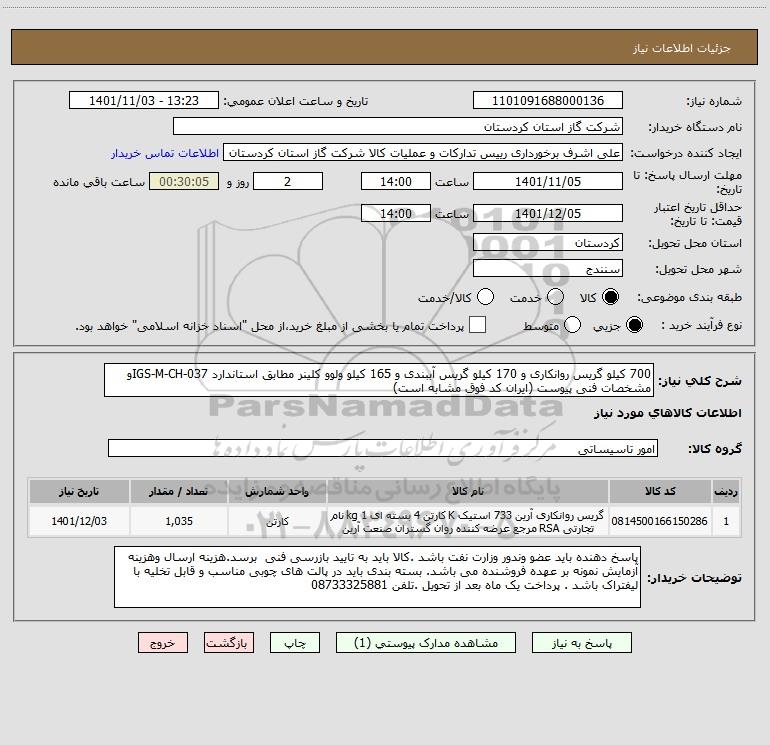Click the need date cell 1401/12/03

(79, 521)
